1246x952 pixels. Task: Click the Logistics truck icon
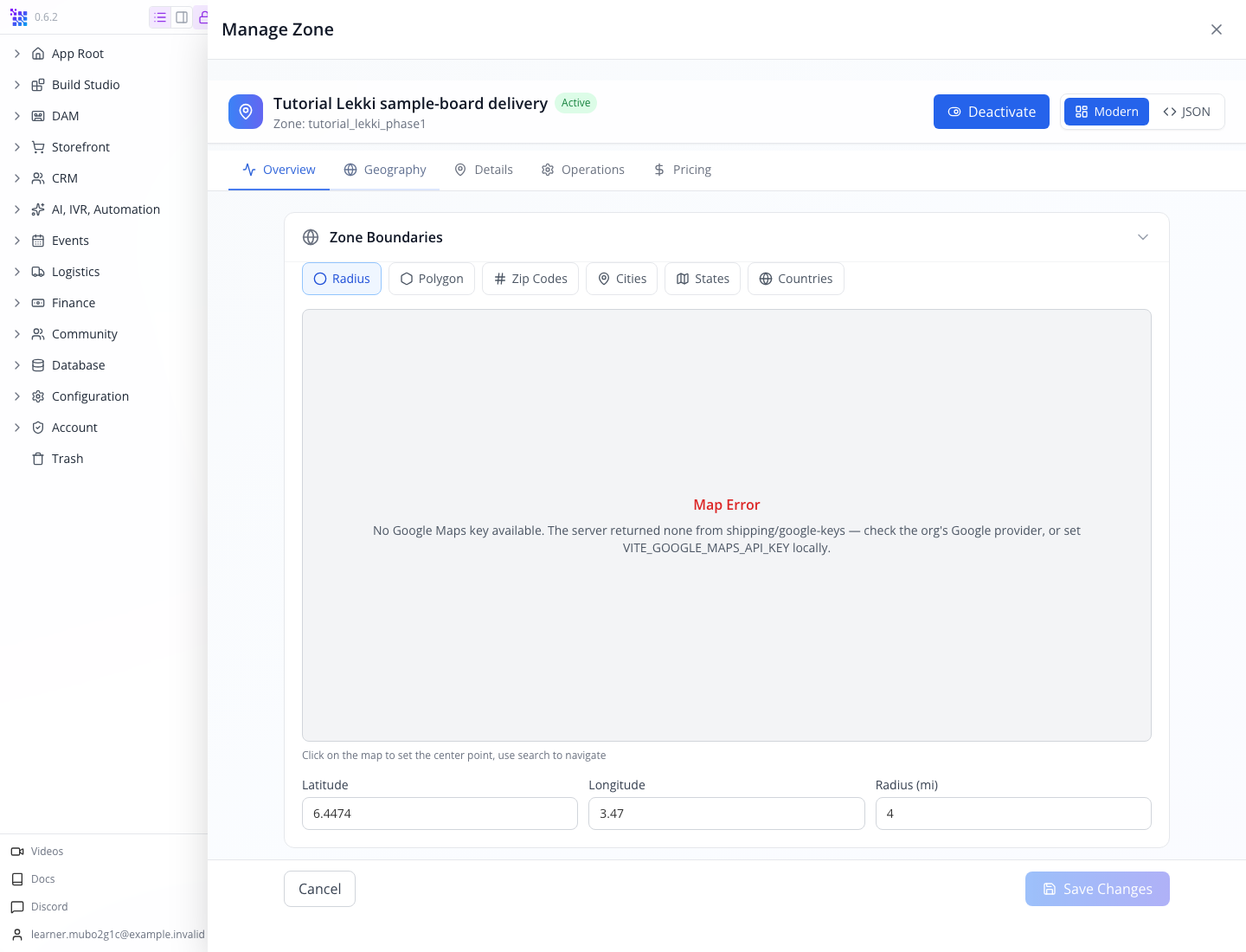38,272
